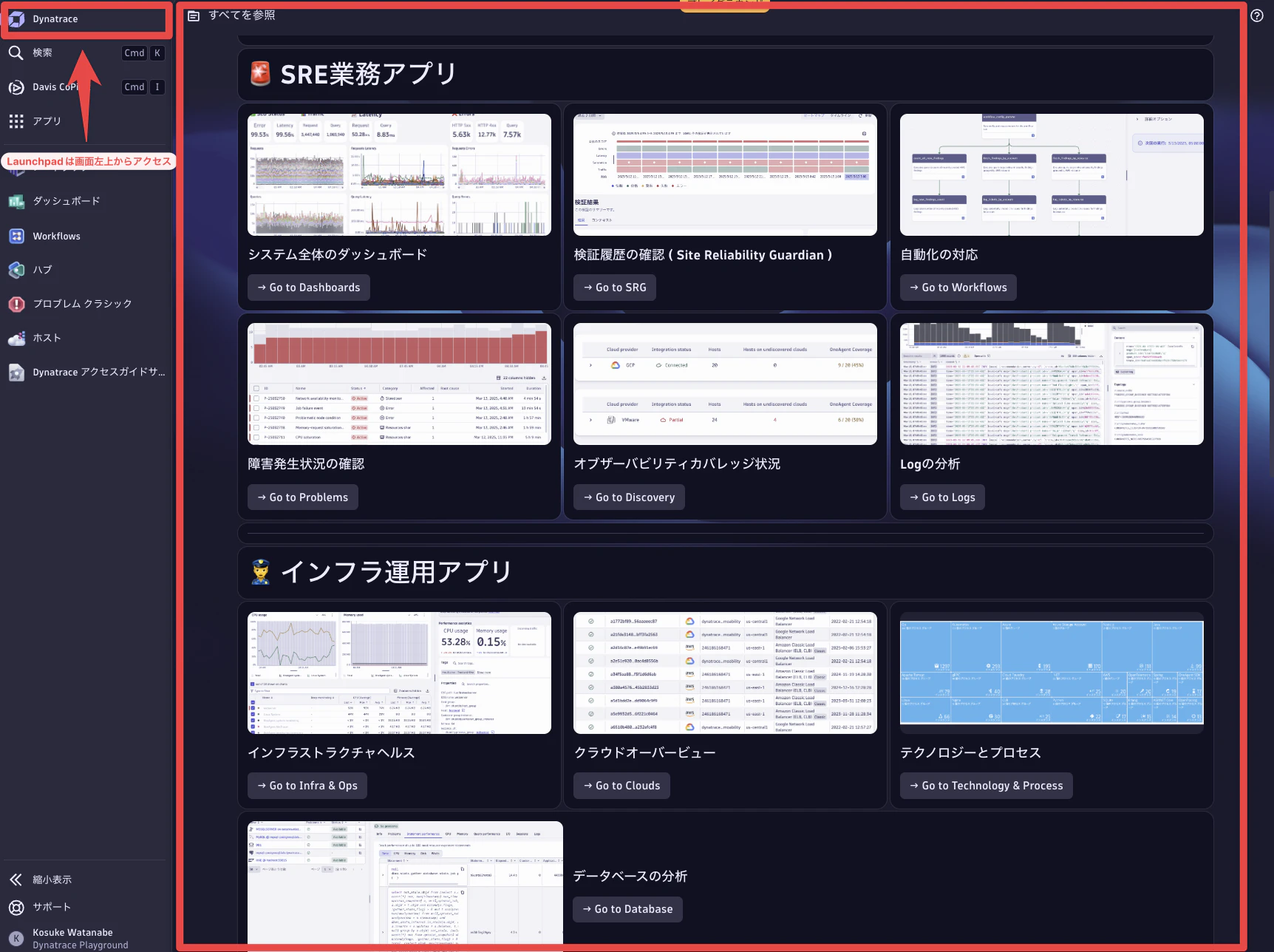Viewport: 1274px width, 952px height.
Task: Click Go to Database button
Action: (627, 909)
